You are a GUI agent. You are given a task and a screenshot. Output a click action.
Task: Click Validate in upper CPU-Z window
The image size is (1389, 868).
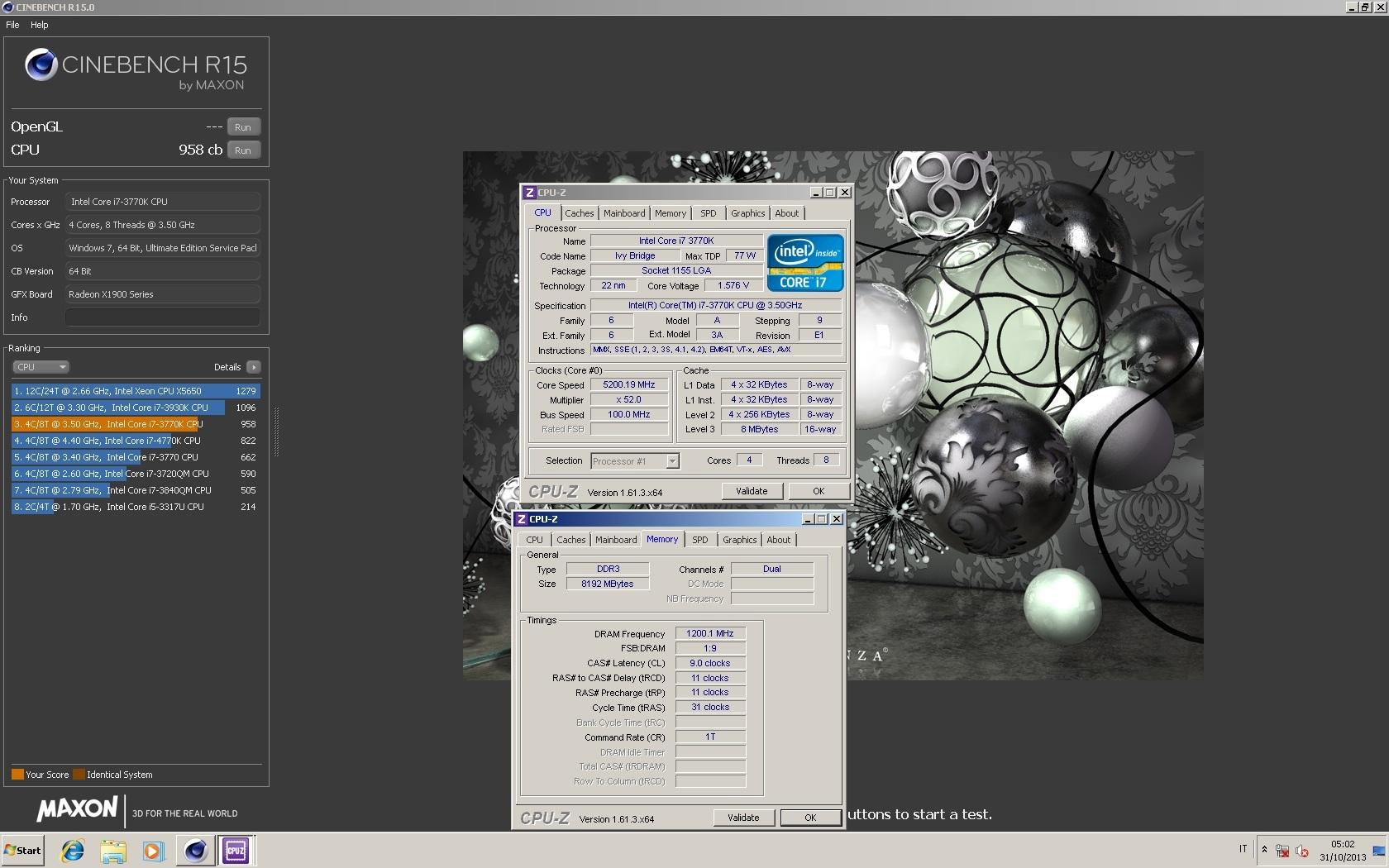click(x=752, y=491)
